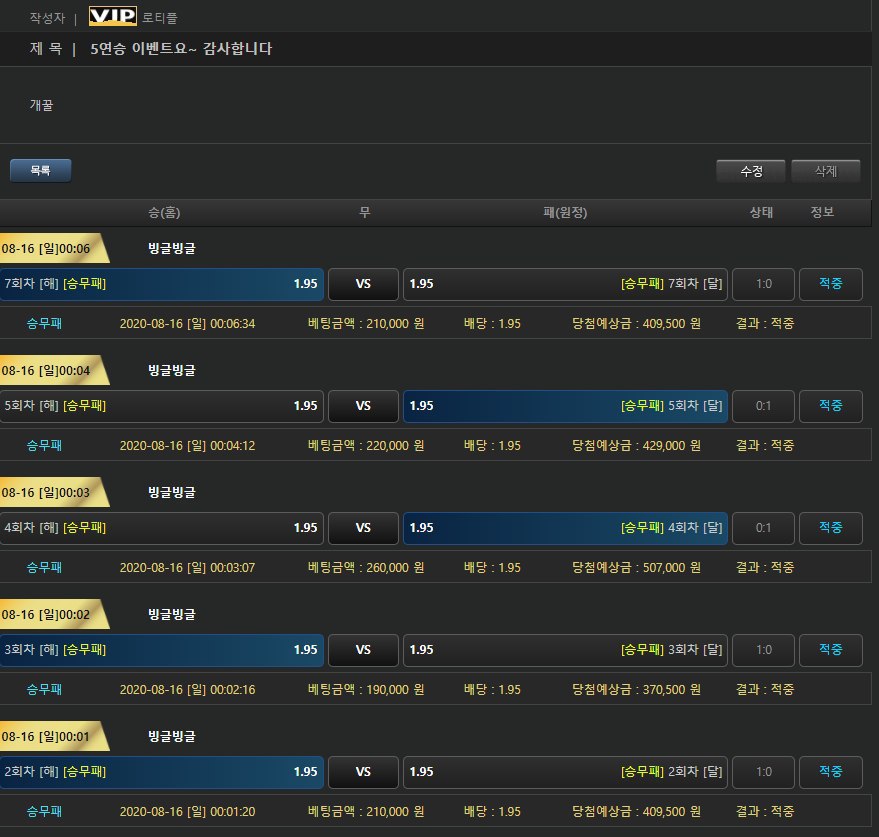Open 적중 info for the 4회차 row
This screenshot has height=837, width=879.
830,528
